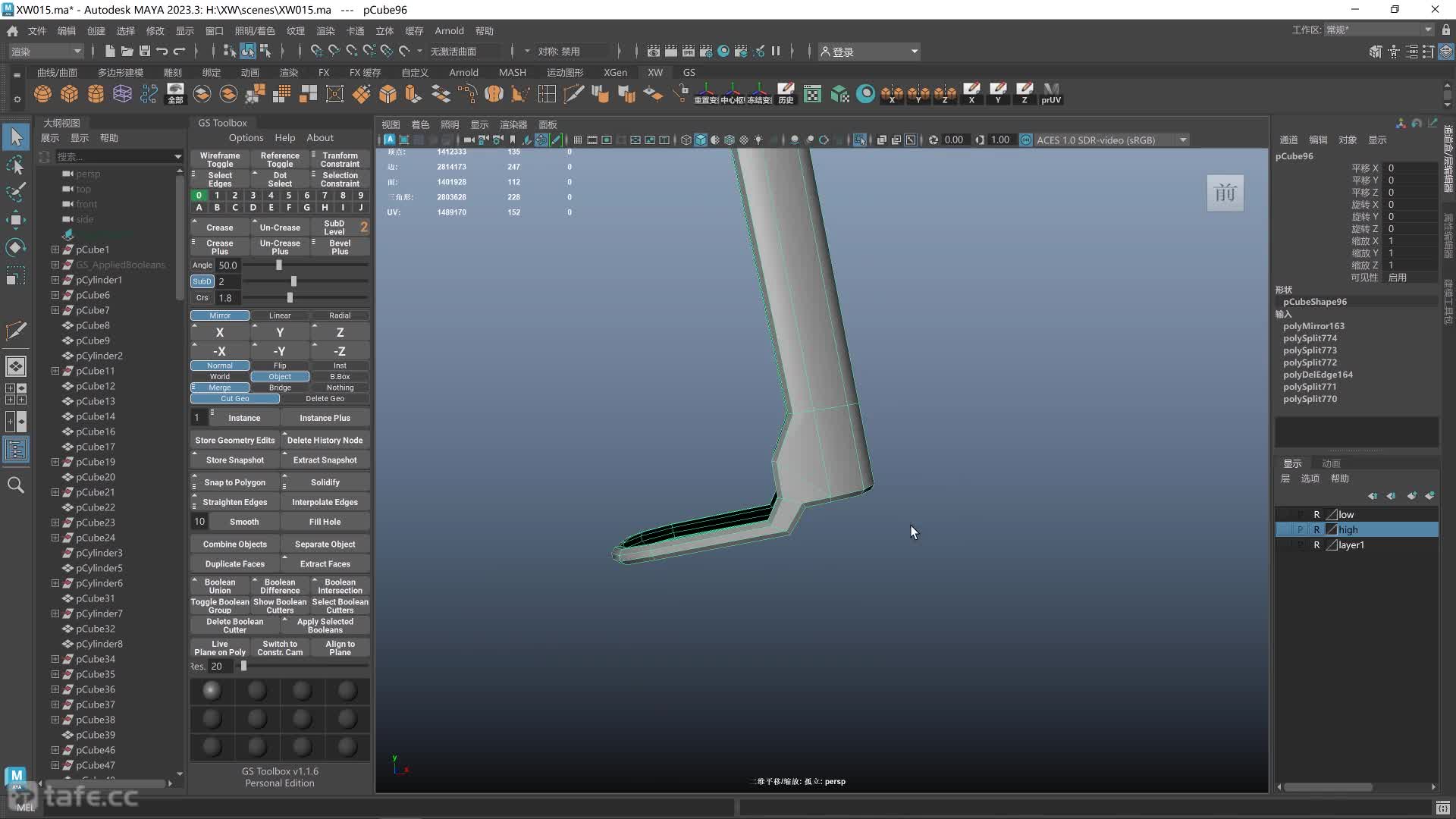Open the outliner search filter dropdown arrow

coord(177,157)
